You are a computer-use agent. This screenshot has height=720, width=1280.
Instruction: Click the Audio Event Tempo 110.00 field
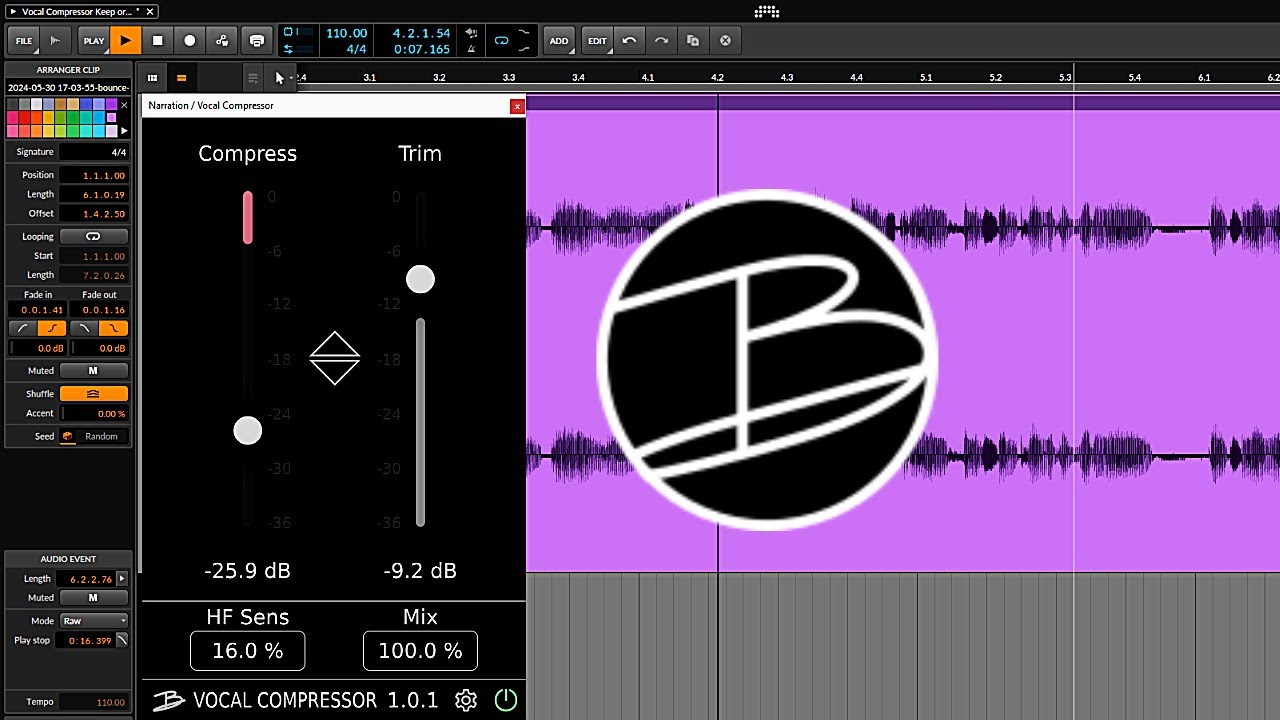click(94, 702)
